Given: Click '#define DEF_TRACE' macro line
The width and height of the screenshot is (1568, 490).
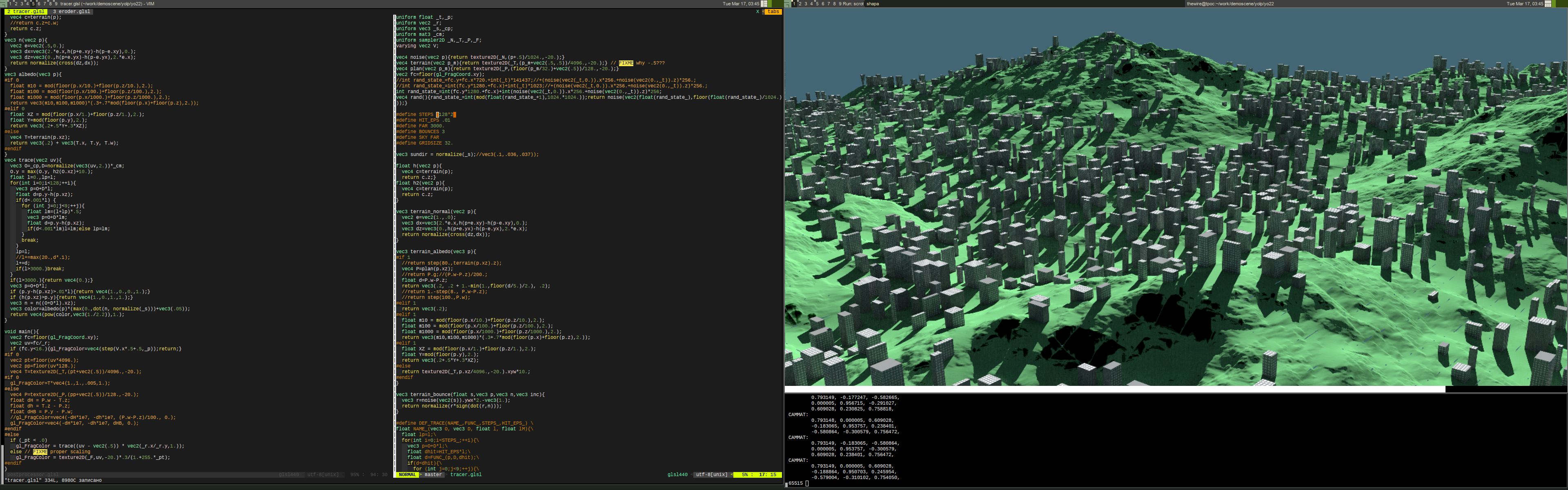Looking at the screenshot, I should [x=464, y=423].
